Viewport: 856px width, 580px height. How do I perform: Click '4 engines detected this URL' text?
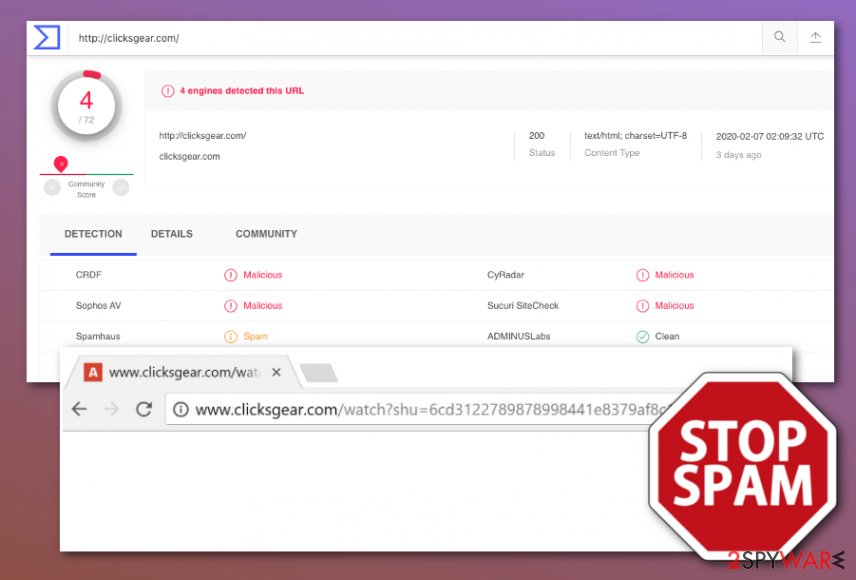(x=242, y=91)
